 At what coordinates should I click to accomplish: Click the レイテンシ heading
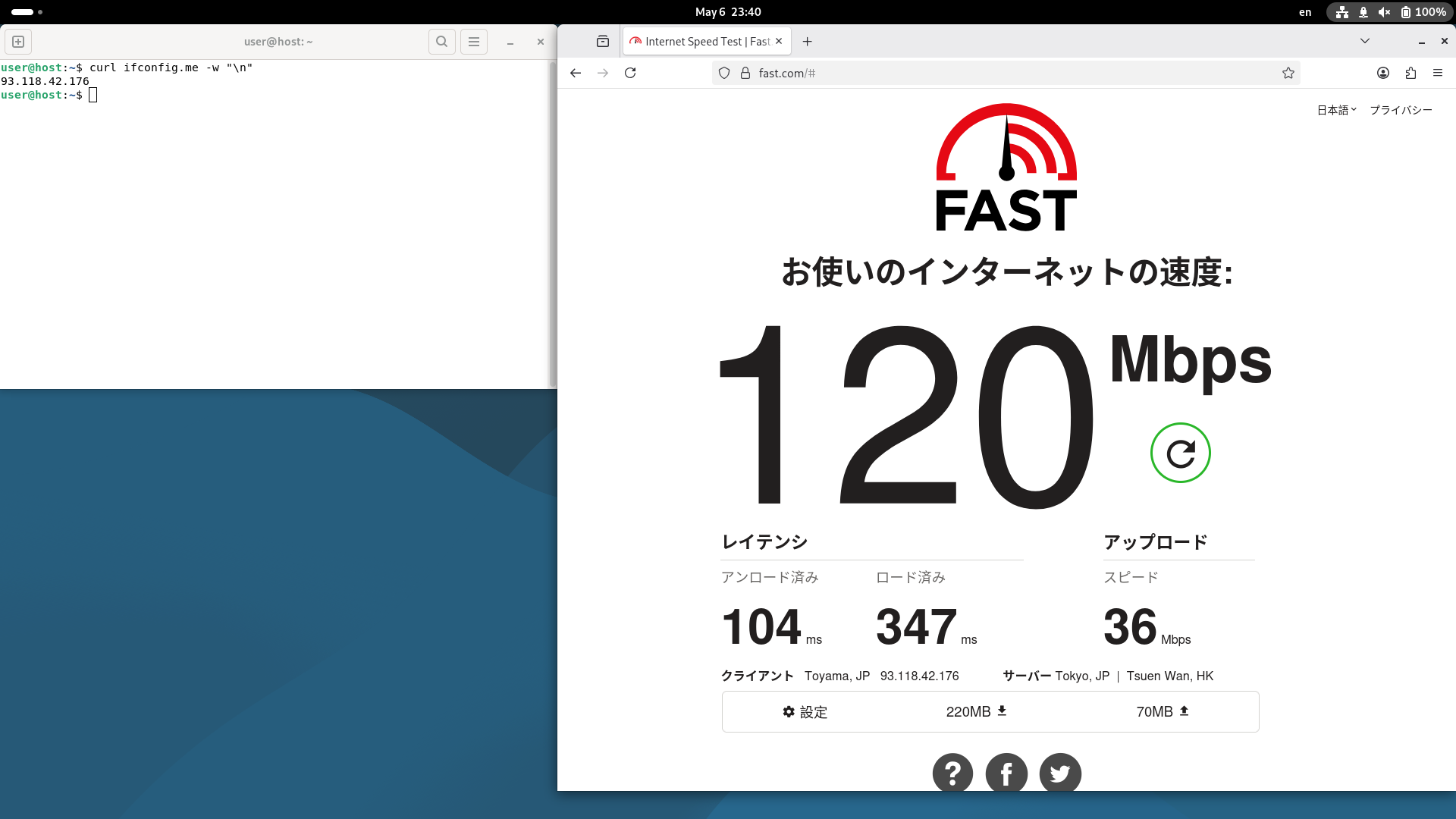pos(764,541)
